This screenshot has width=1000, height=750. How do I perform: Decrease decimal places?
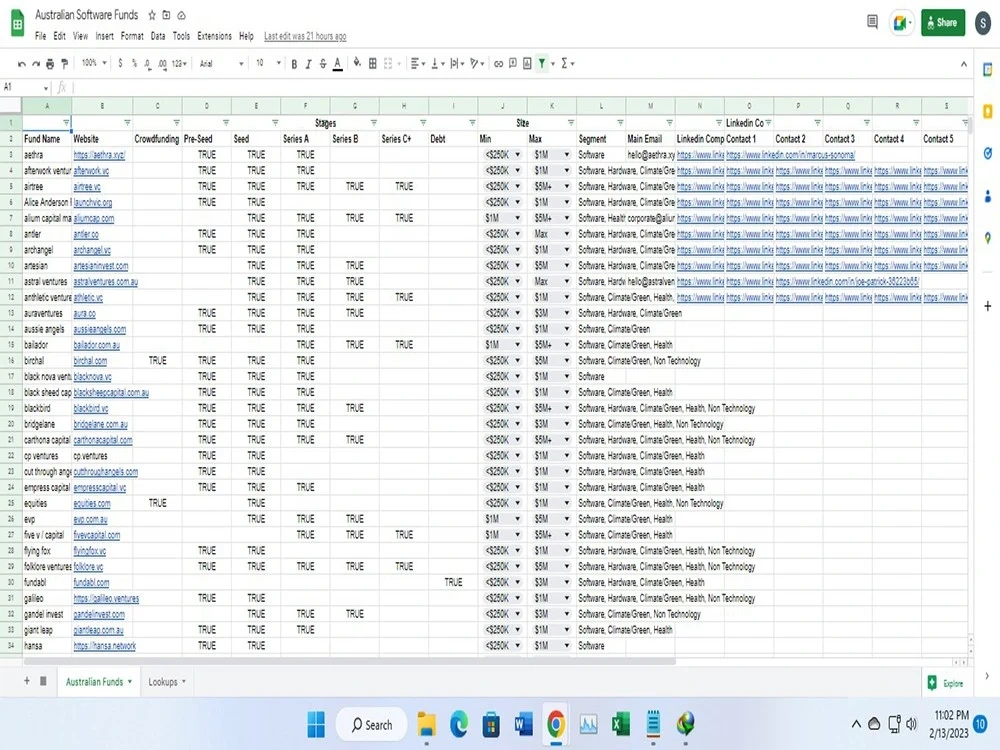[147, 64]
